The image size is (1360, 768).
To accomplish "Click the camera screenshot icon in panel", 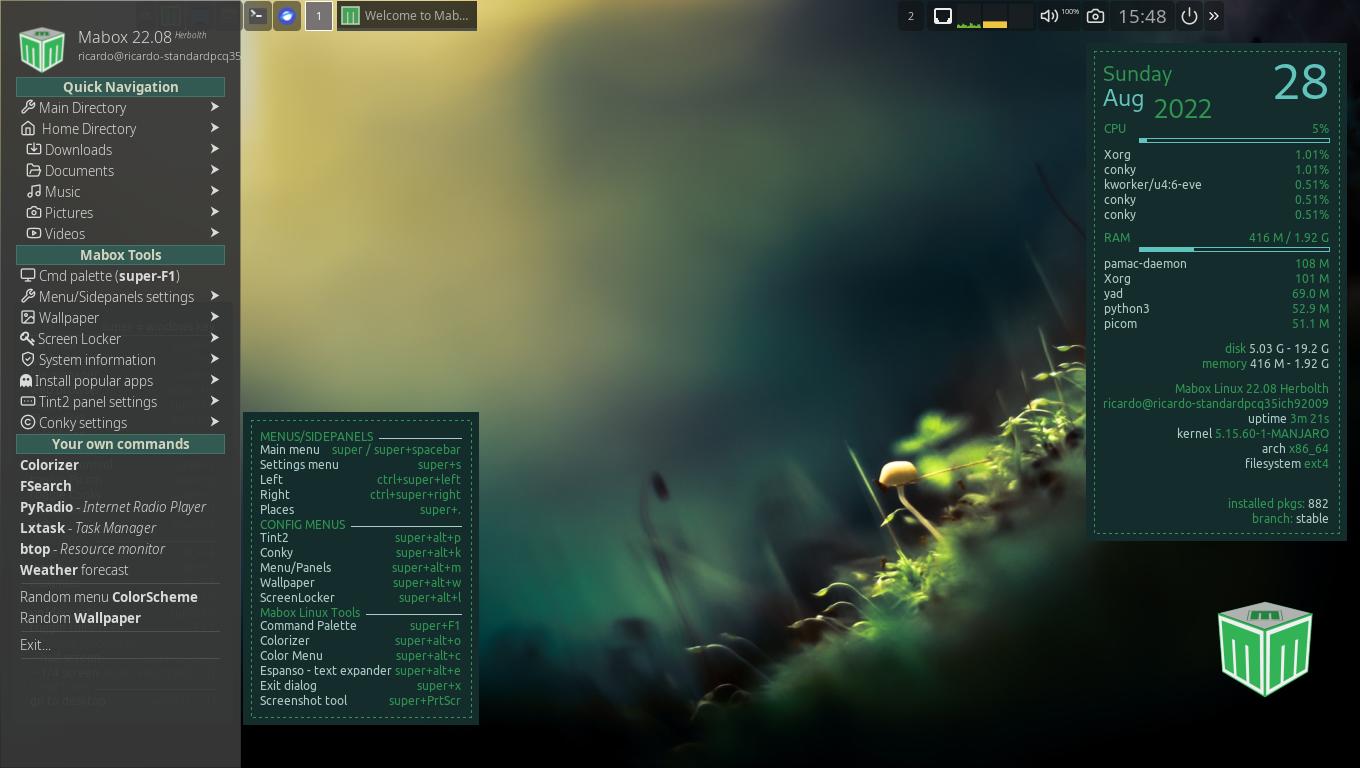I will pyautogui.click(x=1095, y=16).
